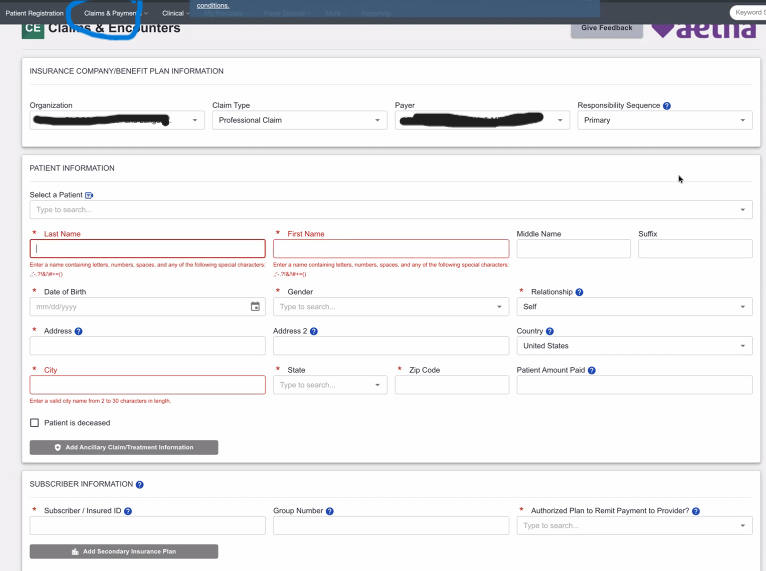Click the Relationship help icon

(x=580, y=292)
